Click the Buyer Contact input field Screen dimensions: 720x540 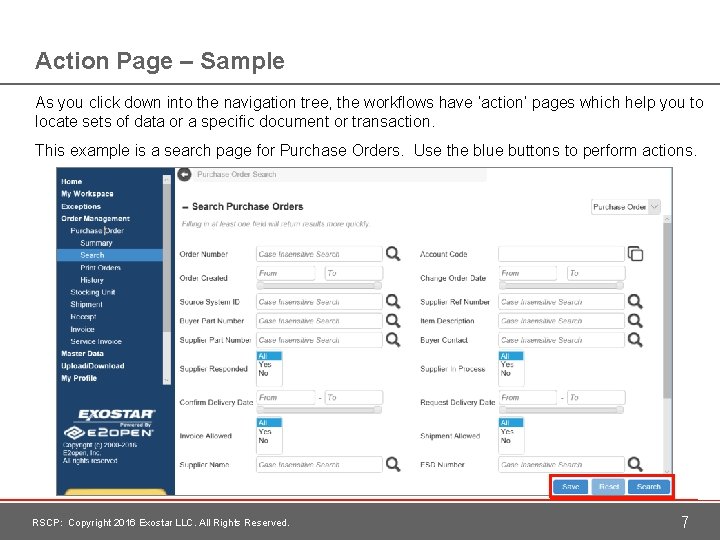pos(562,340)
